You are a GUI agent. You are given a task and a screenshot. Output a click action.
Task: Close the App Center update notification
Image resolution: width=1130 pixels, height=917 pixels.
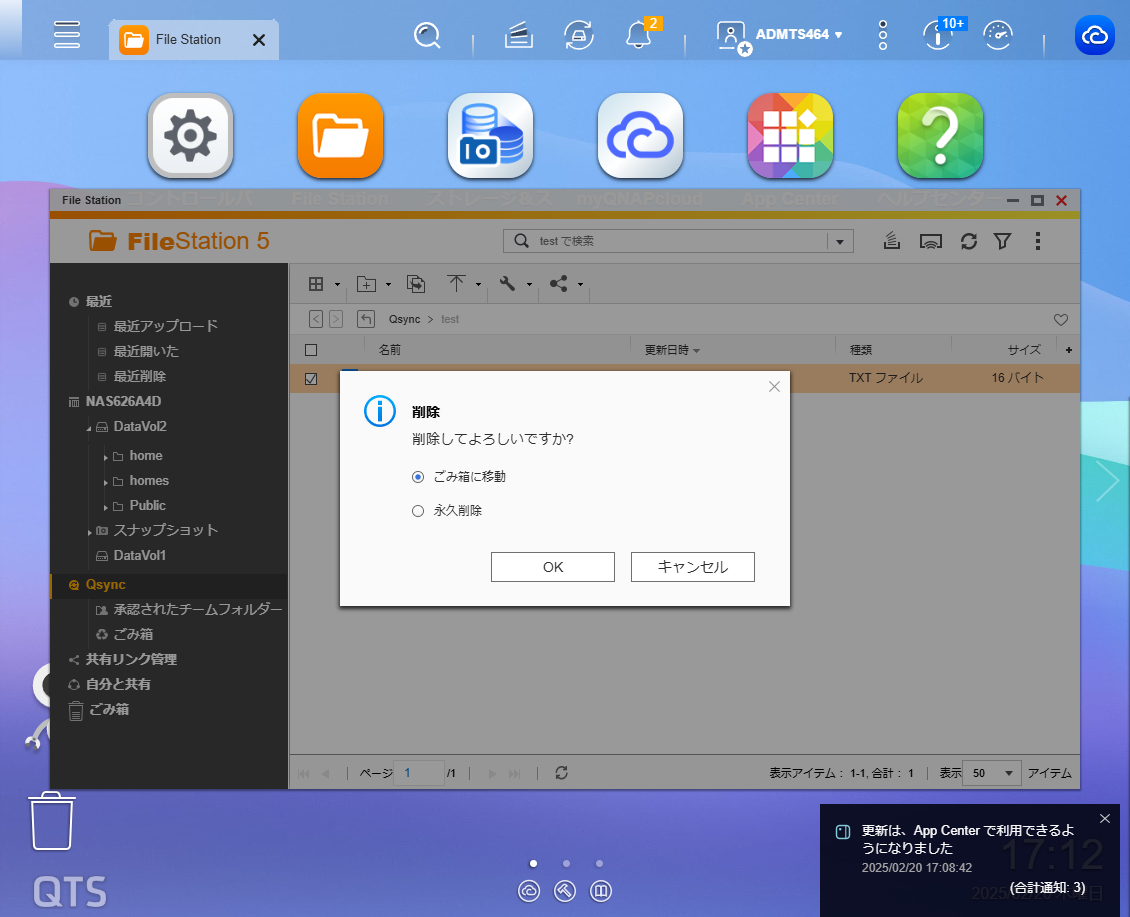click(1105, 818)
